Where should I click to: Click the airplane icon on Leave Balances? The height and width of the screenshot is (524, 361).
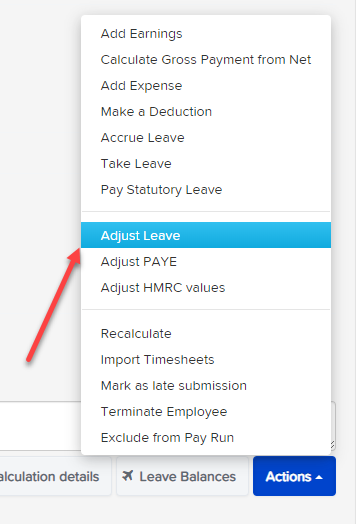pos(128,475)
